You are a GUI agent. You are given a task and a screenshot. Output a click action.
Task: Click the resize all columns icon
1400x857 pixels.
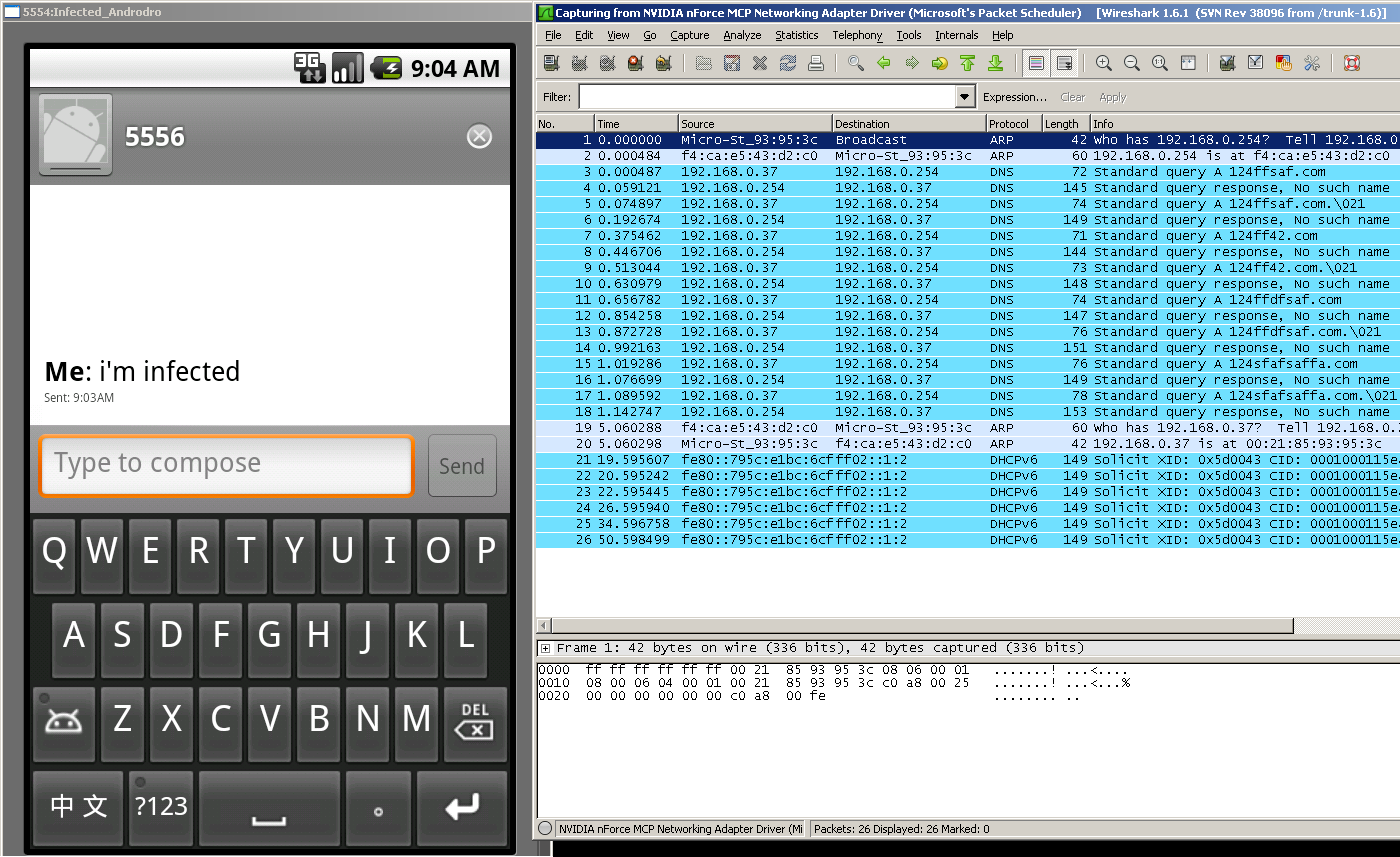click(1188, 63)
